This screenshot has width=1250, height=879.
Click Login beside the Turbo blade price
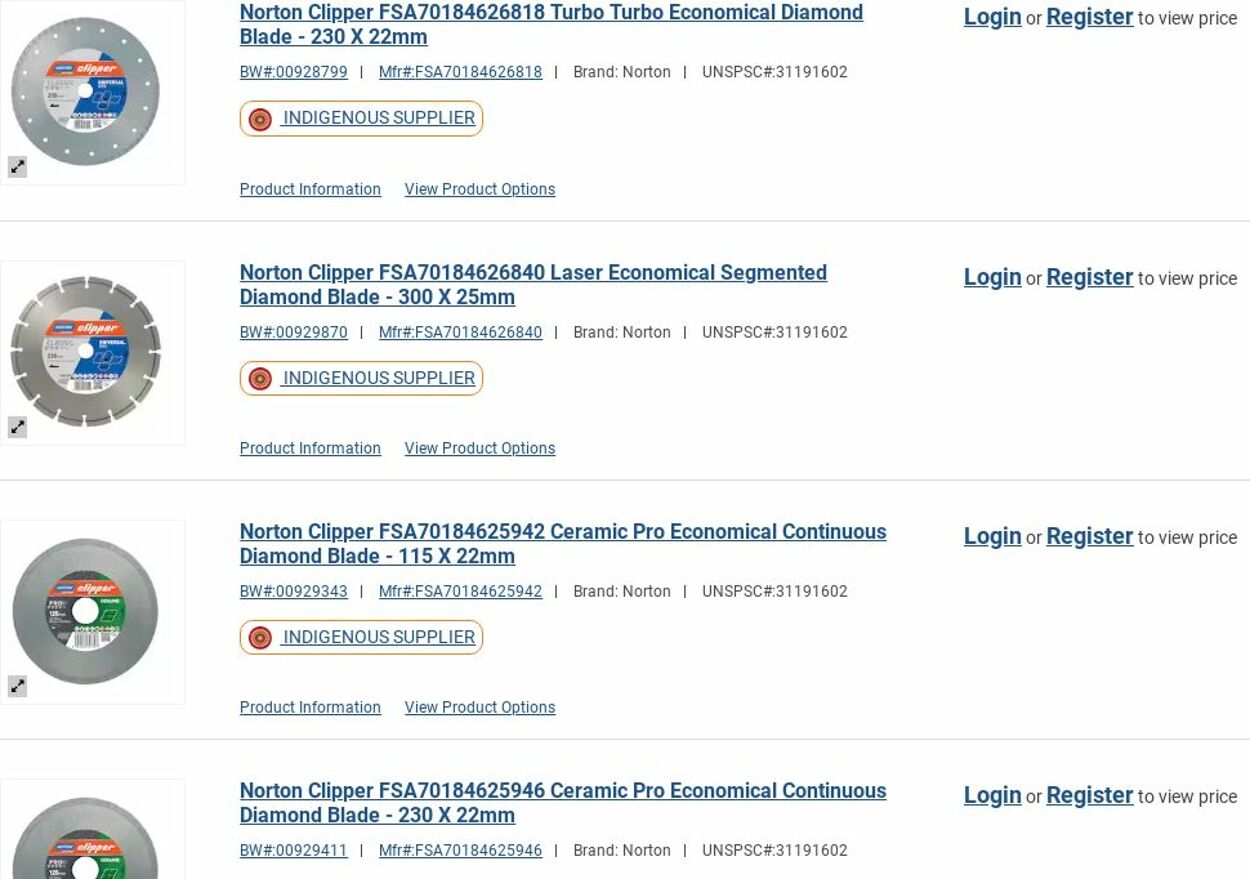tap(992, 17)
